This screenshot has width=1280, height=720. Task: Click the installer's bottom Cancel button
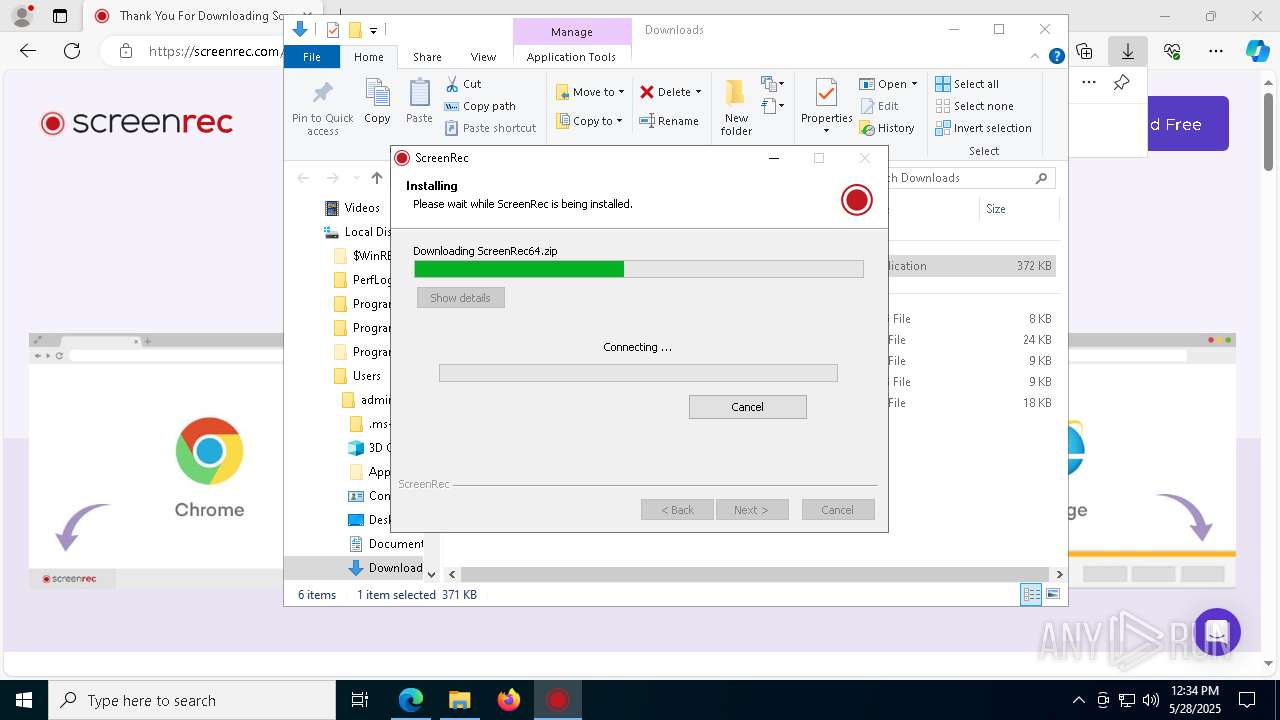(838, 510)
